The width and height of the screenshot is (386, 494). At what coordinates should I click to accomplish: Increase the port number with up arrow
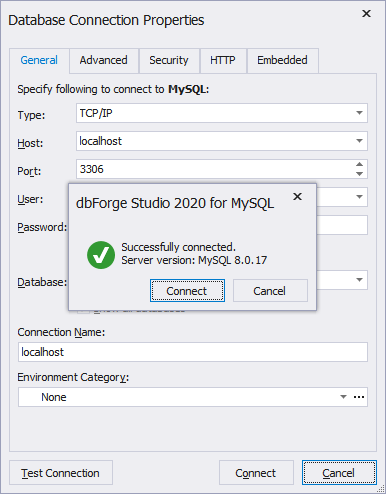359,164
